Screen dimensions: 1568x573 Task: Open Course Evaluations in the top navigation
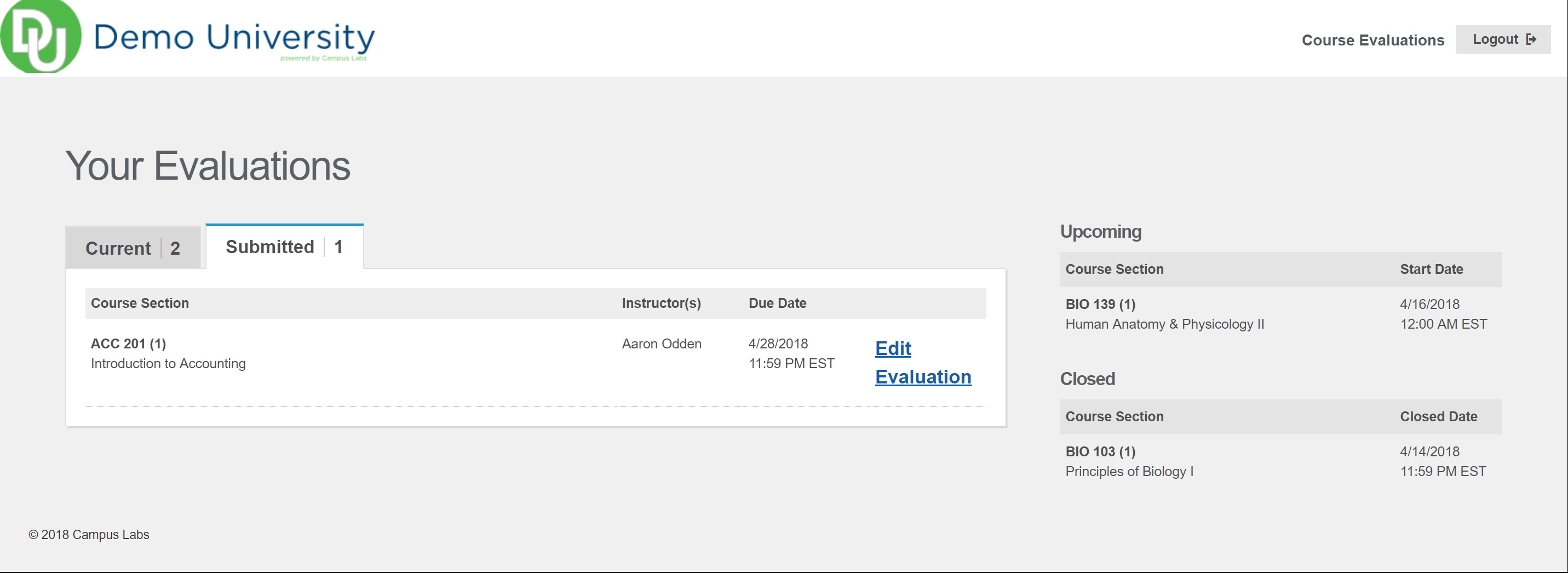[x=1372, y=40]
